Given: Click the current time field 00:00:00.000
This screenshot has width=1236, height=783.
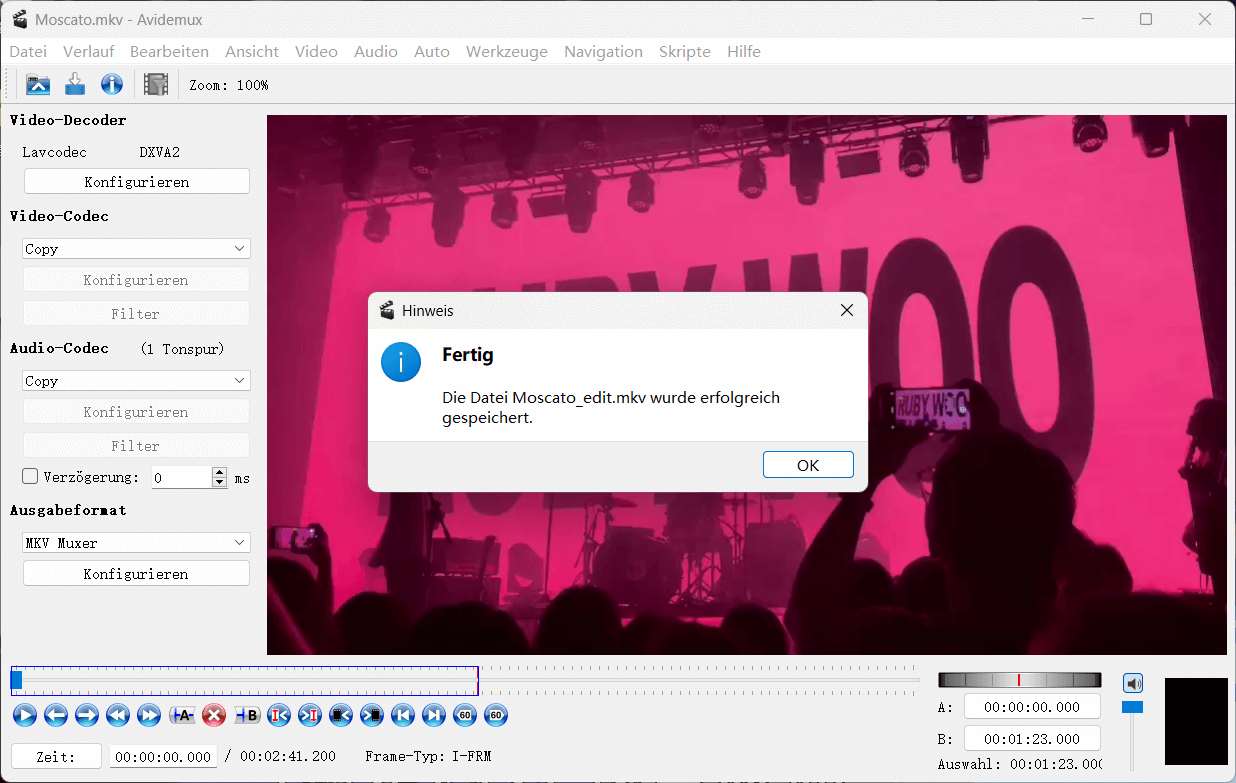Looking at the screenshot, I should (163, 757).
